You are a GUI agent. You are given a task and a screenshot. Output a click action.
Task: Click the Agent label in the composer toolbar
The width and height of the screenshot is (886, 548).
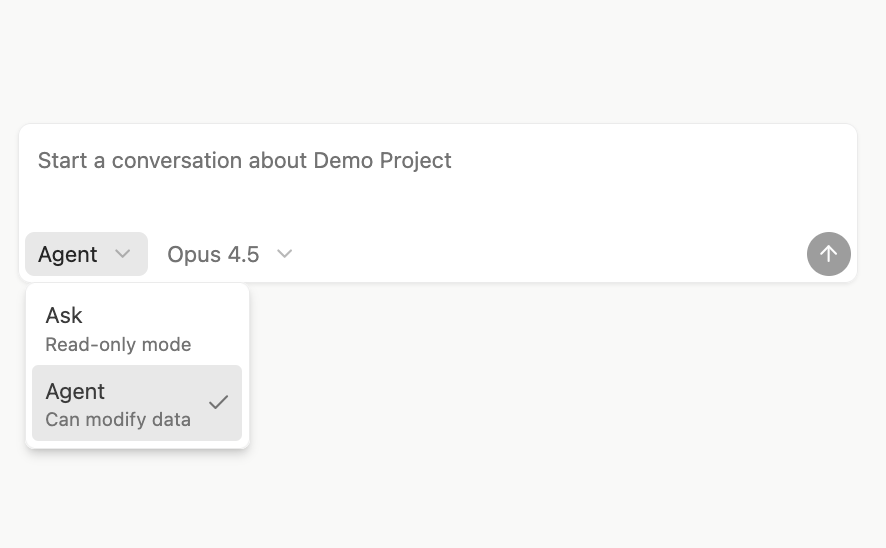tap(68, 254)
